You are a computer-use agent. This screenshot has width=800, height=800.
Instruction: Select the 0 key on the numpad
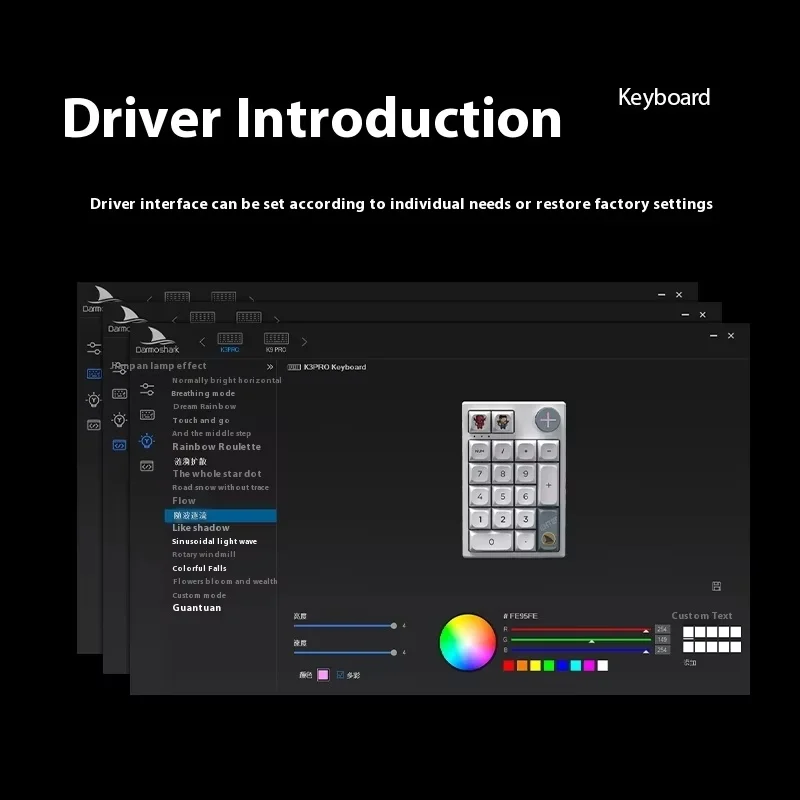click(491, 541)
